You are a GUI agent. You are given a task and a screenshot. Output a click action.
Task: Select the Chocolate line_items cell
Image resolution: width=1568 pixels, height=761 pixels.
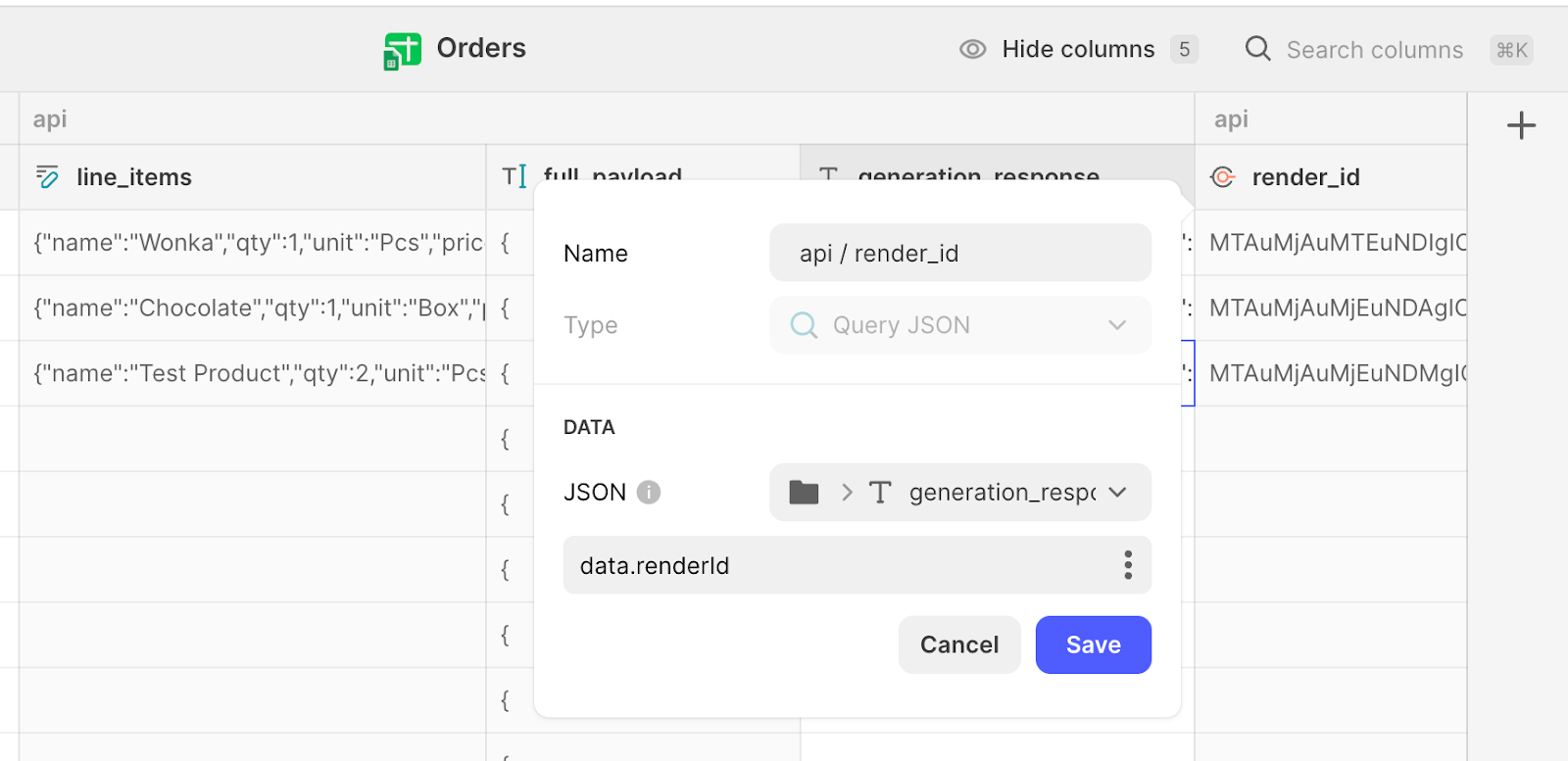pyautogui.click(x=253, y=308)
